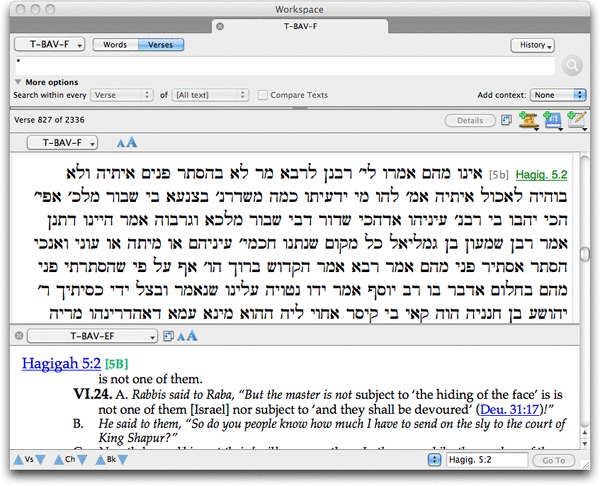Click the Go To button
Viewport: 600px width, 486px height.
(x=553, y=460)
